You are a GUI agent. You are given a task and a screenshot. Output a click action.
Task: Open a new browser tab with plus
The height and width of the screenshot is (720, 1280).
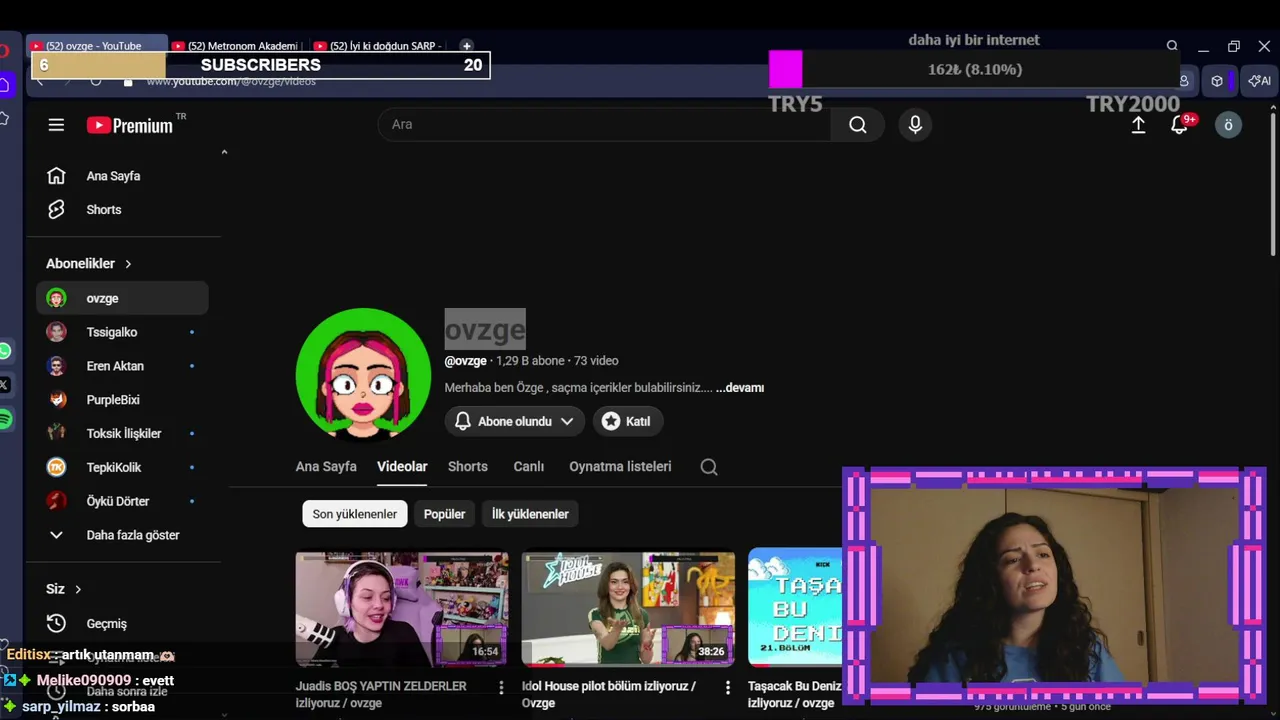(x=466, y=46)
